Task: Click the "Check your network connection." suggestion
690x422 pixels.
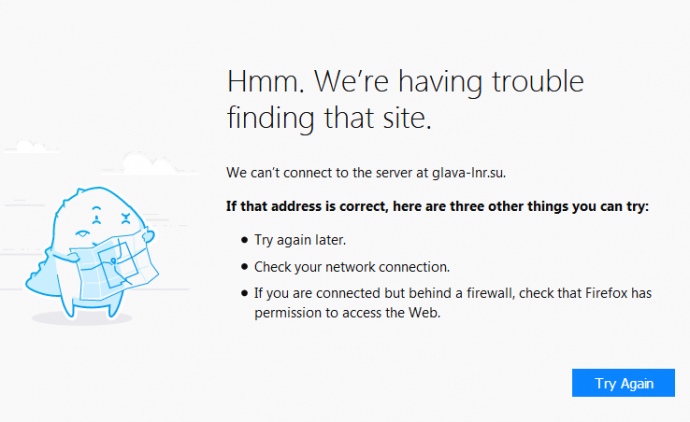Action: coord(351,267)
